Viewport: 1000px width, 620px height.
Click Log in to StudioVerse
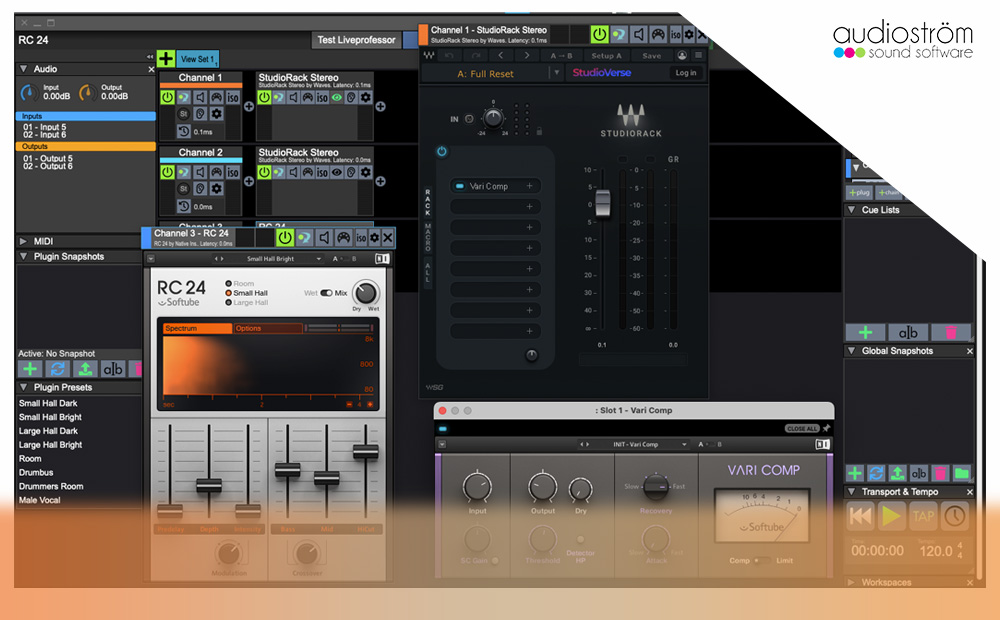click(686, 73)
